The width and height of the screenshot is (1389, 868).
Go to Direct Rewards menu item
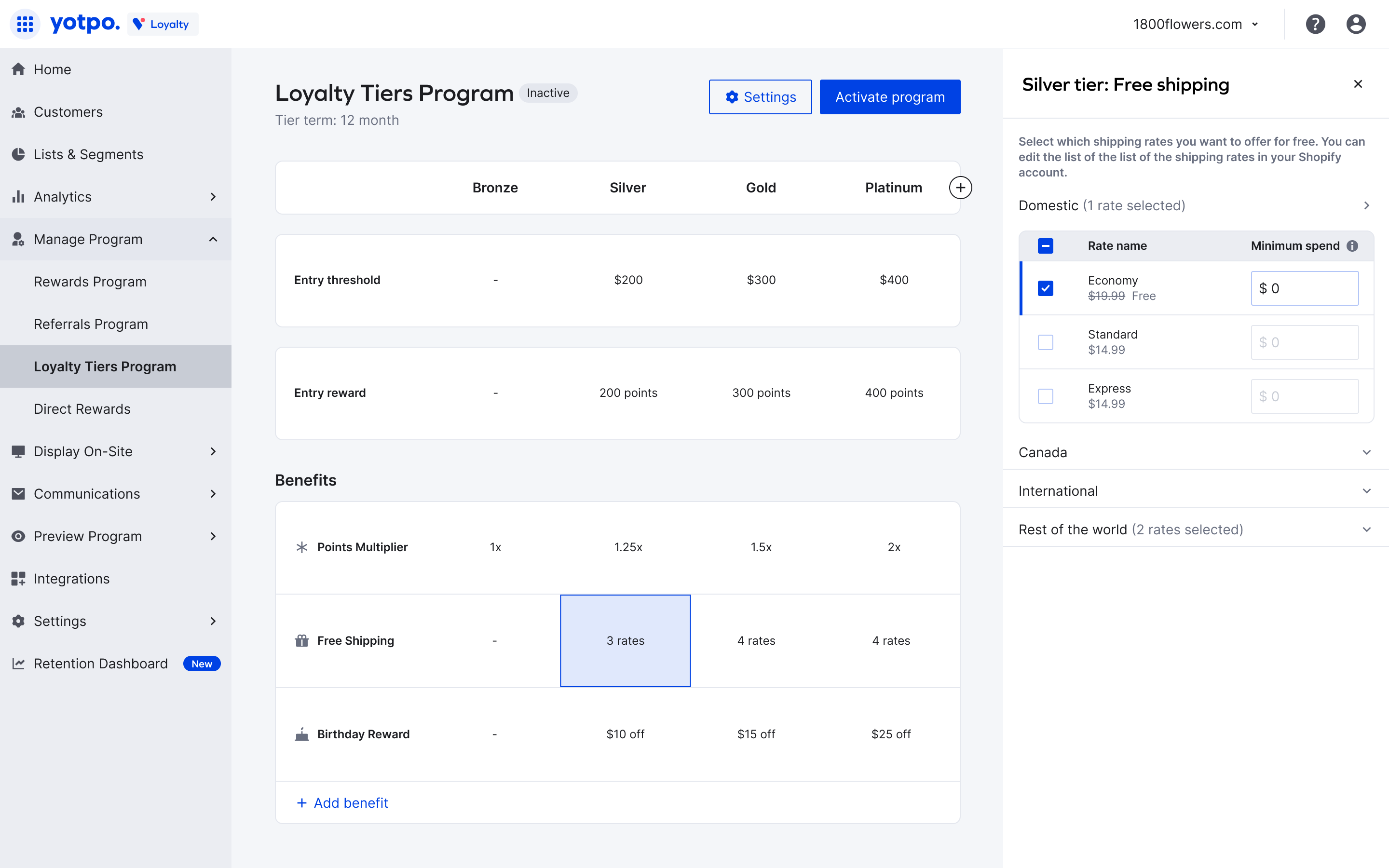coord(82,409)
